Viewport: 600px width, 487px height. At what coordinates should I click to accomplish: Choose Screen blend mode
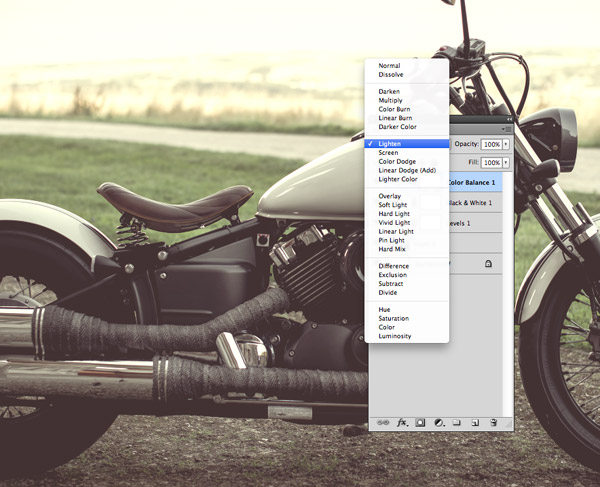tap(389, 152)
